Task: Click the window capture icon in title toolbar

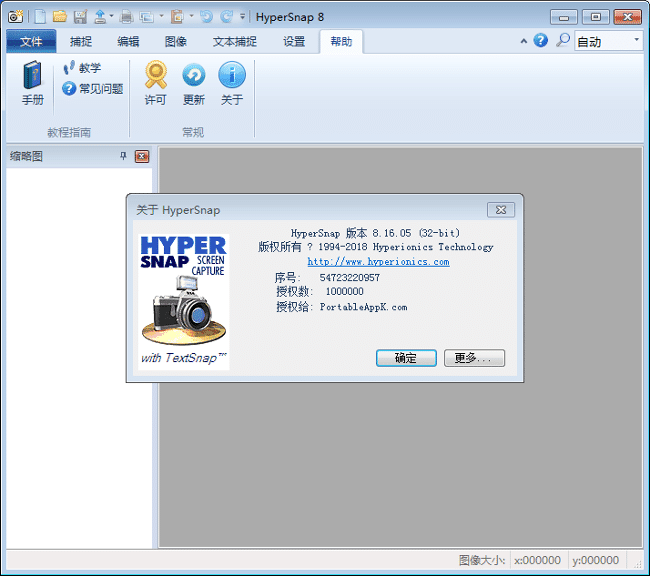Action: click(146, 17)
